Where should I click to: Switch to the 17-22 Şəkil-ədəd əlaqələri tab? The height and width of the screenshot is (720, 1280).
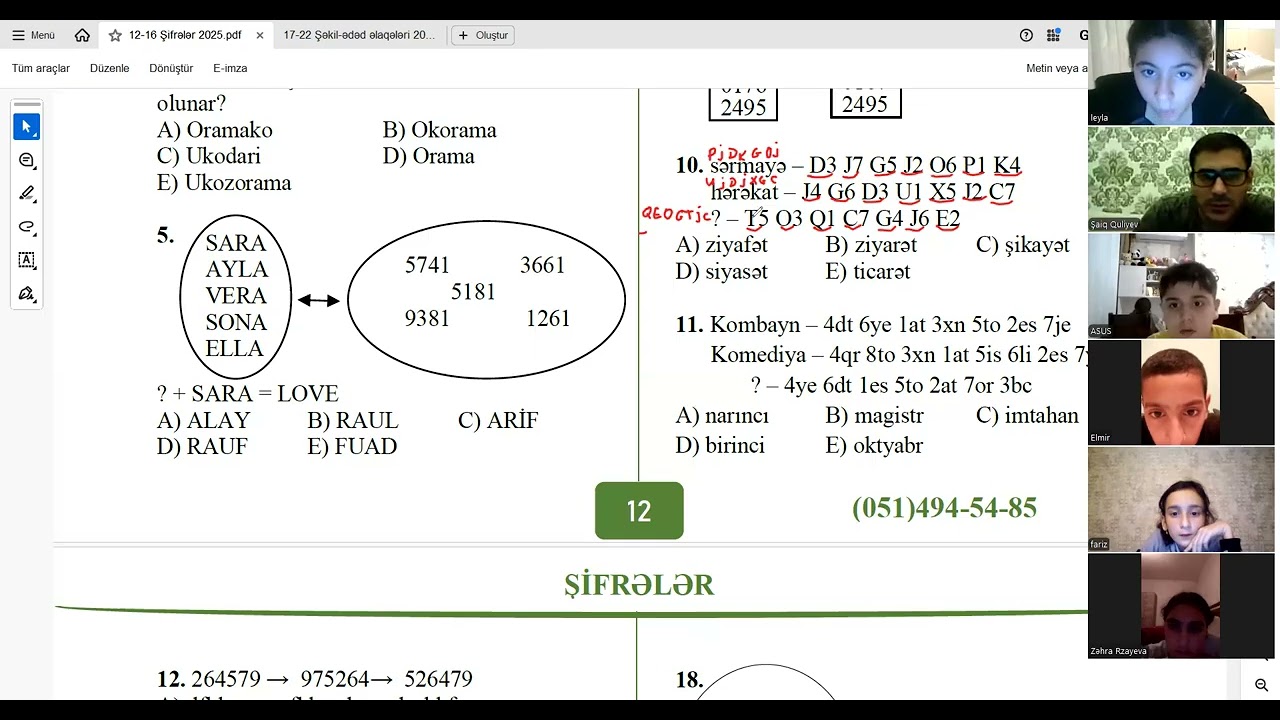pyautogui.click(x=360, y=35)
